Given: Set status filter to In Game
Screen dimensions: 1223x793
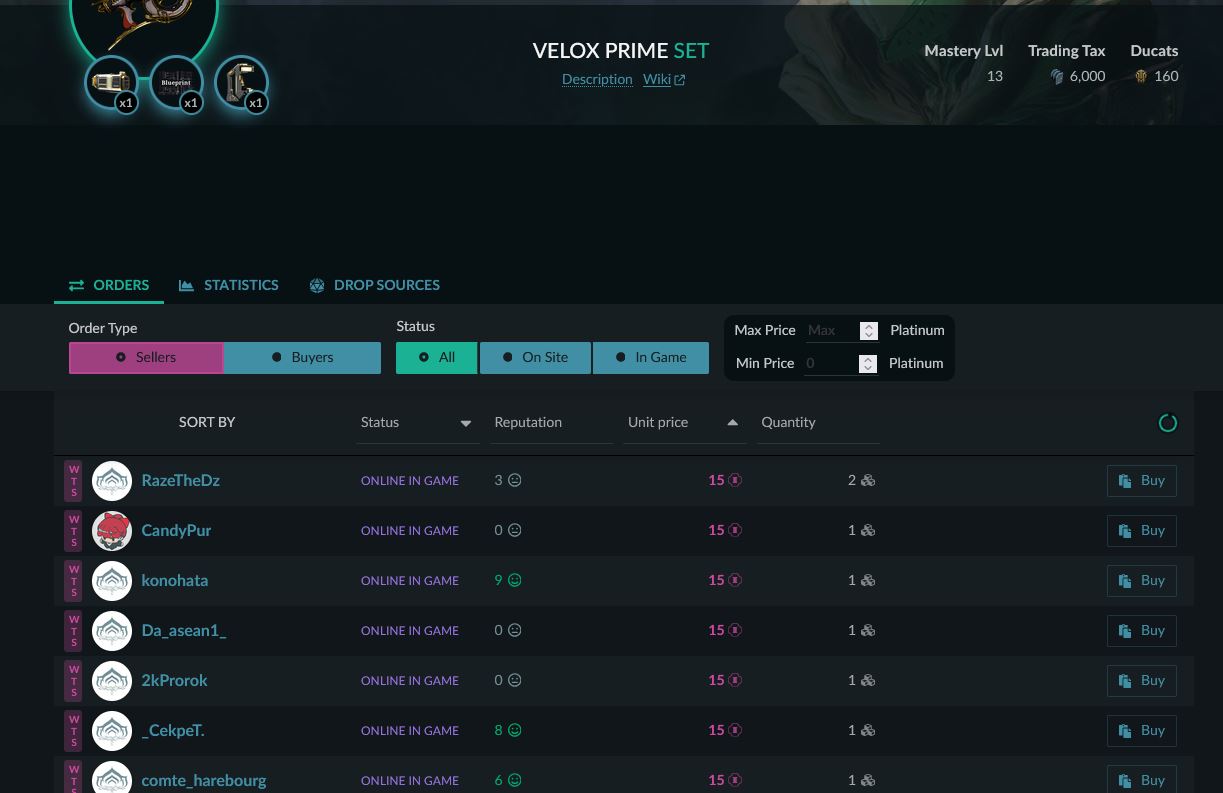Looking at the screenshot, I should point(651,358).
